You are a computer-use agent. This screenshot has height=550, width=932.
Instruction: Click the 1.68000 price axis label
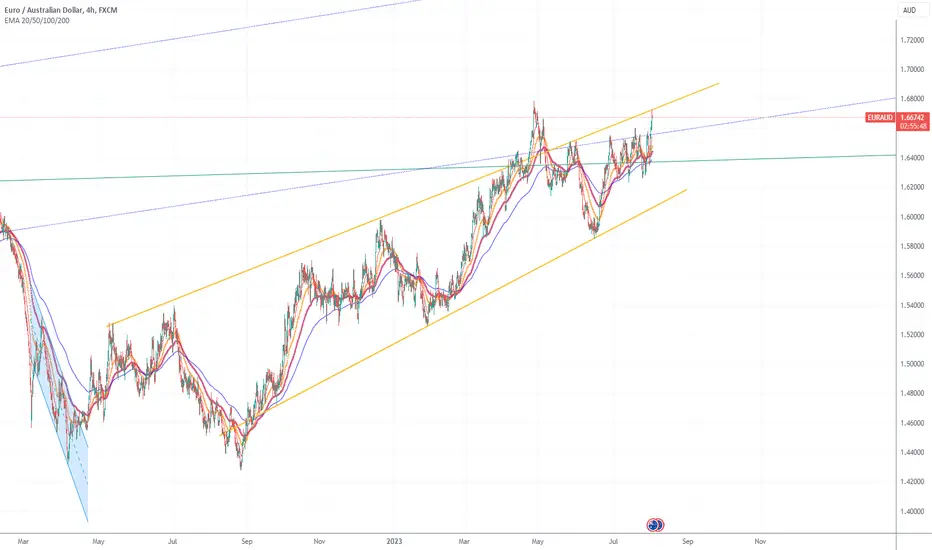point(912,99)
